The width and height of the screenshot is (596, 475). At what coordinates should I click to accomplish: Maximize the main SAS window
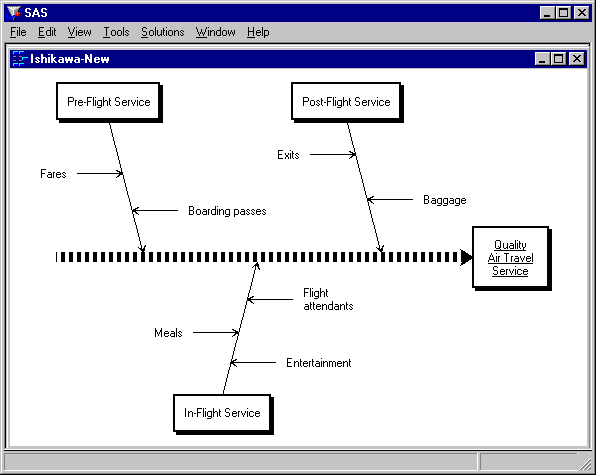(563, 13)
